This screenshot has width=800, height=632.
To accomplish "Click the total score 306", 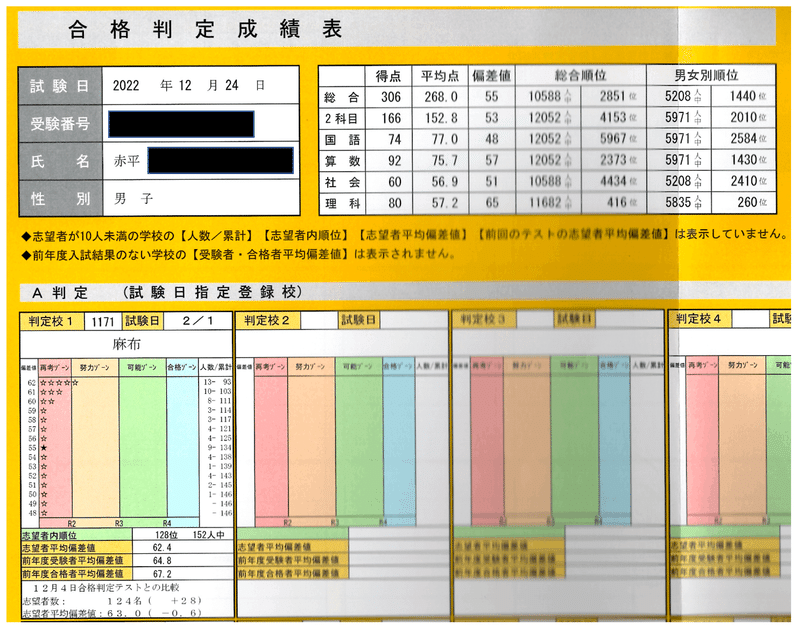I will click(391, 97).
